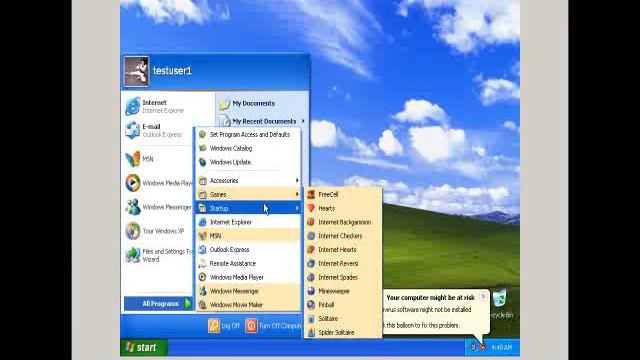
Task: Open Windows Messenger in left panel
Action: coord(158,207)
